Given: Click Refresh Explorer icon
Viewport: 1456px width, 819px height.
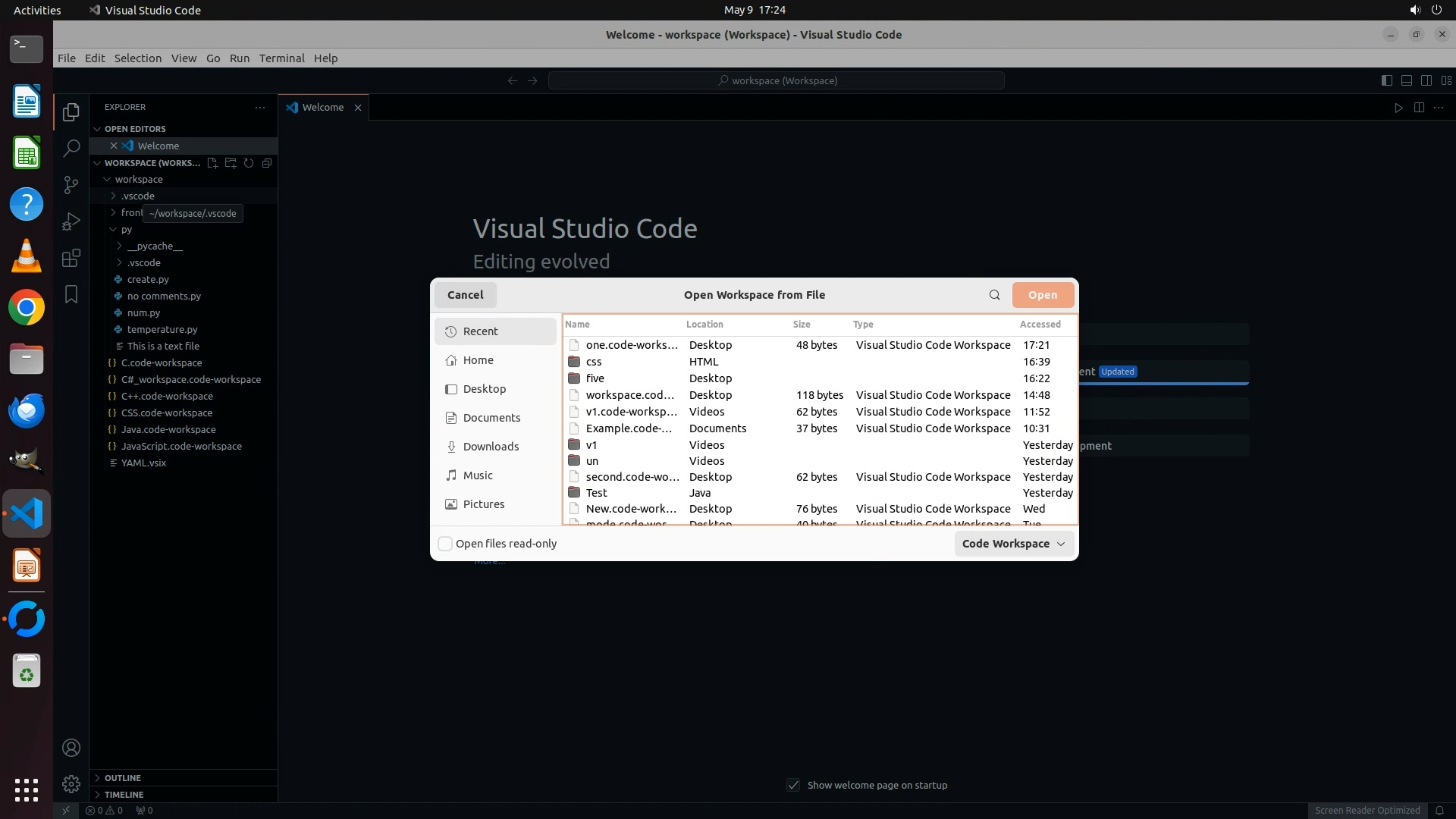Looking at the screenshot, I should pos(249,163).
